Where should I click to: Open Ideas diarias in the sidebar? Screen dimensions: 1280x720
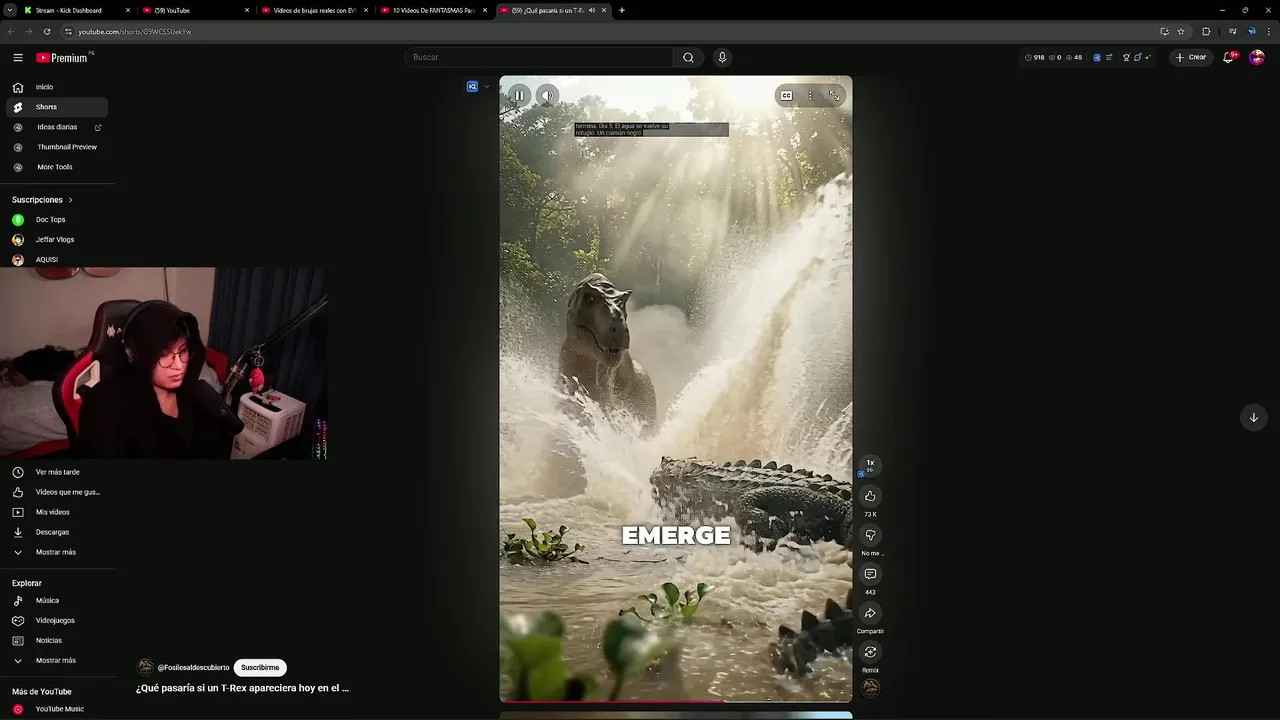point(57,127)
